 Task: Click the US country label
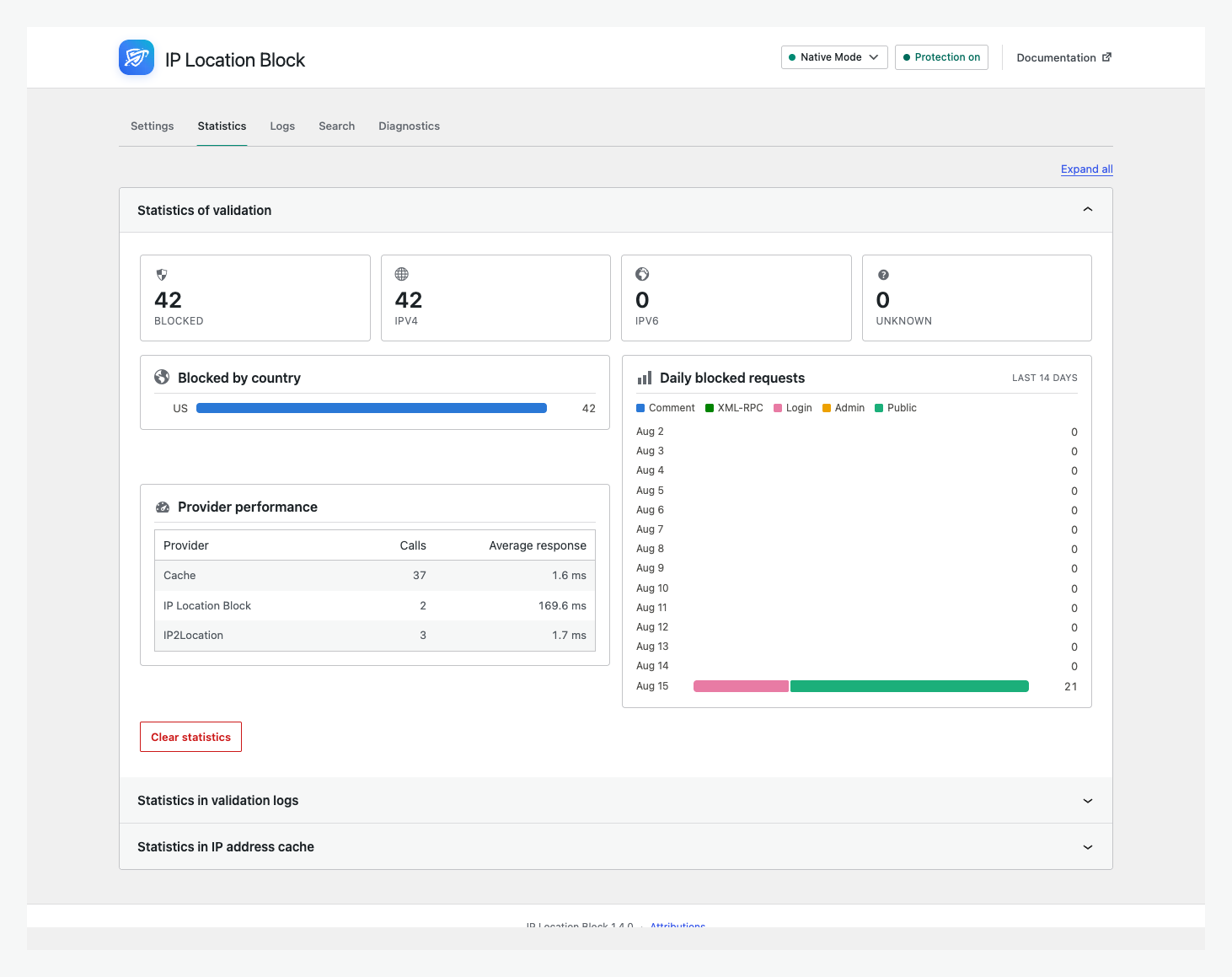(x=180, y=408)
